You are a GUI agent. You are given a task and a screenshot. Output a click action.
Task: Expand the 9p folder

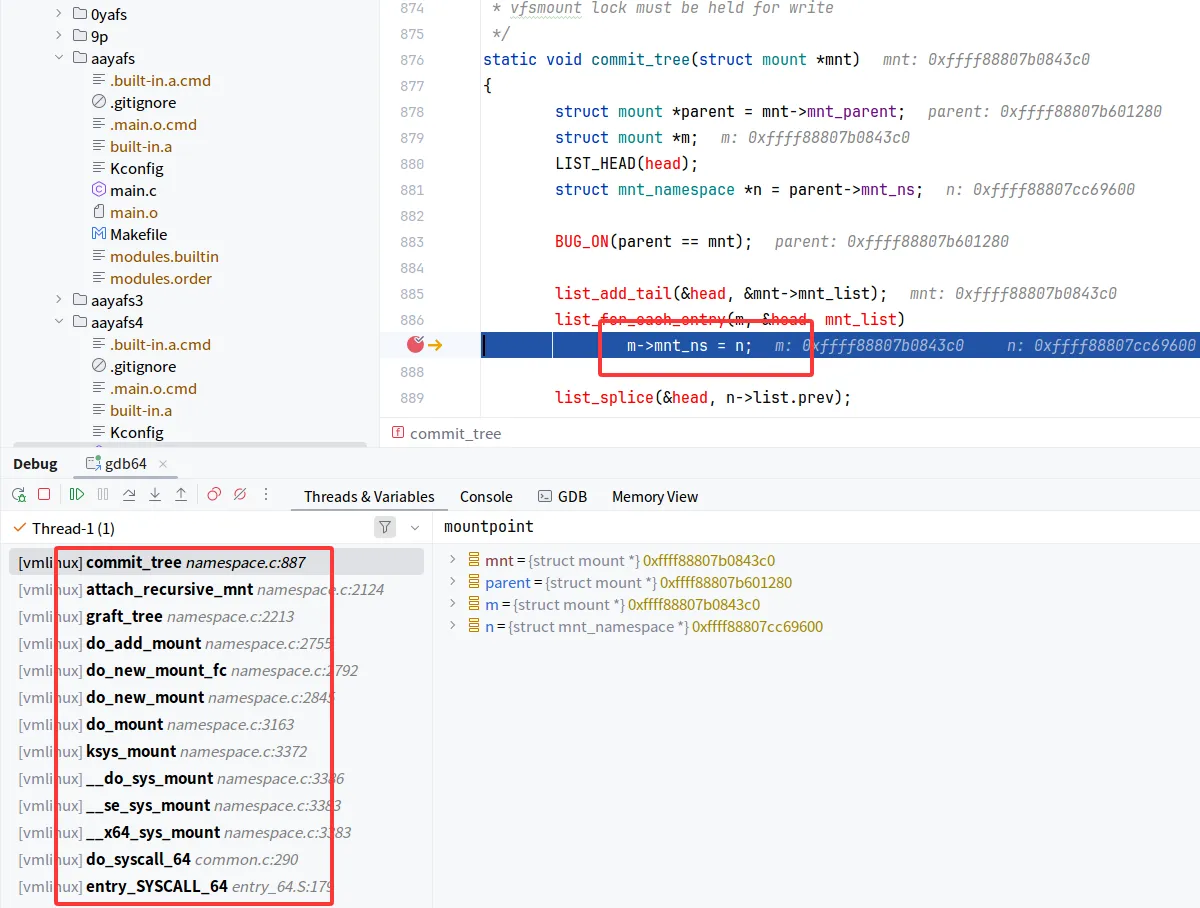[x=59, y=37]
